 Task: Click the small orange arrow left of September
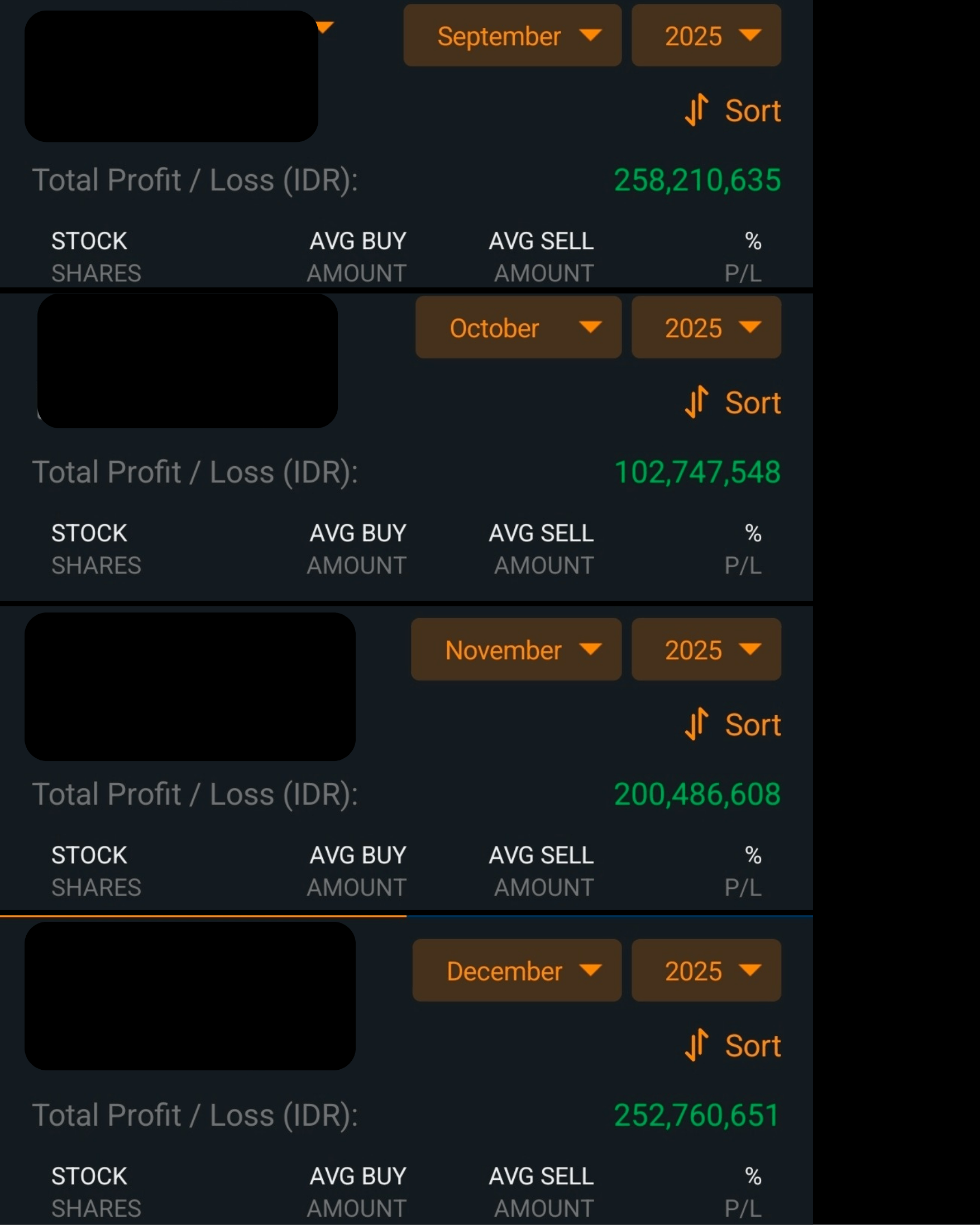coord(325,27)
